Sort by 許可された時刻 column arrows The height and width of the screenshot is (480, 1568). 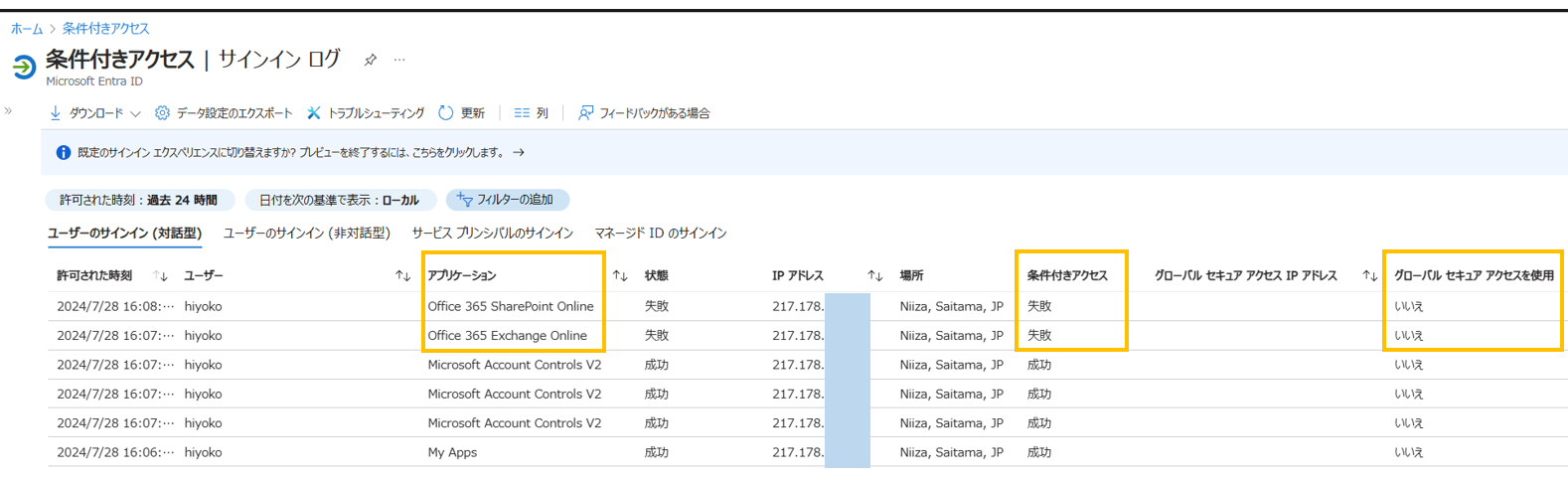click(160, 276)
